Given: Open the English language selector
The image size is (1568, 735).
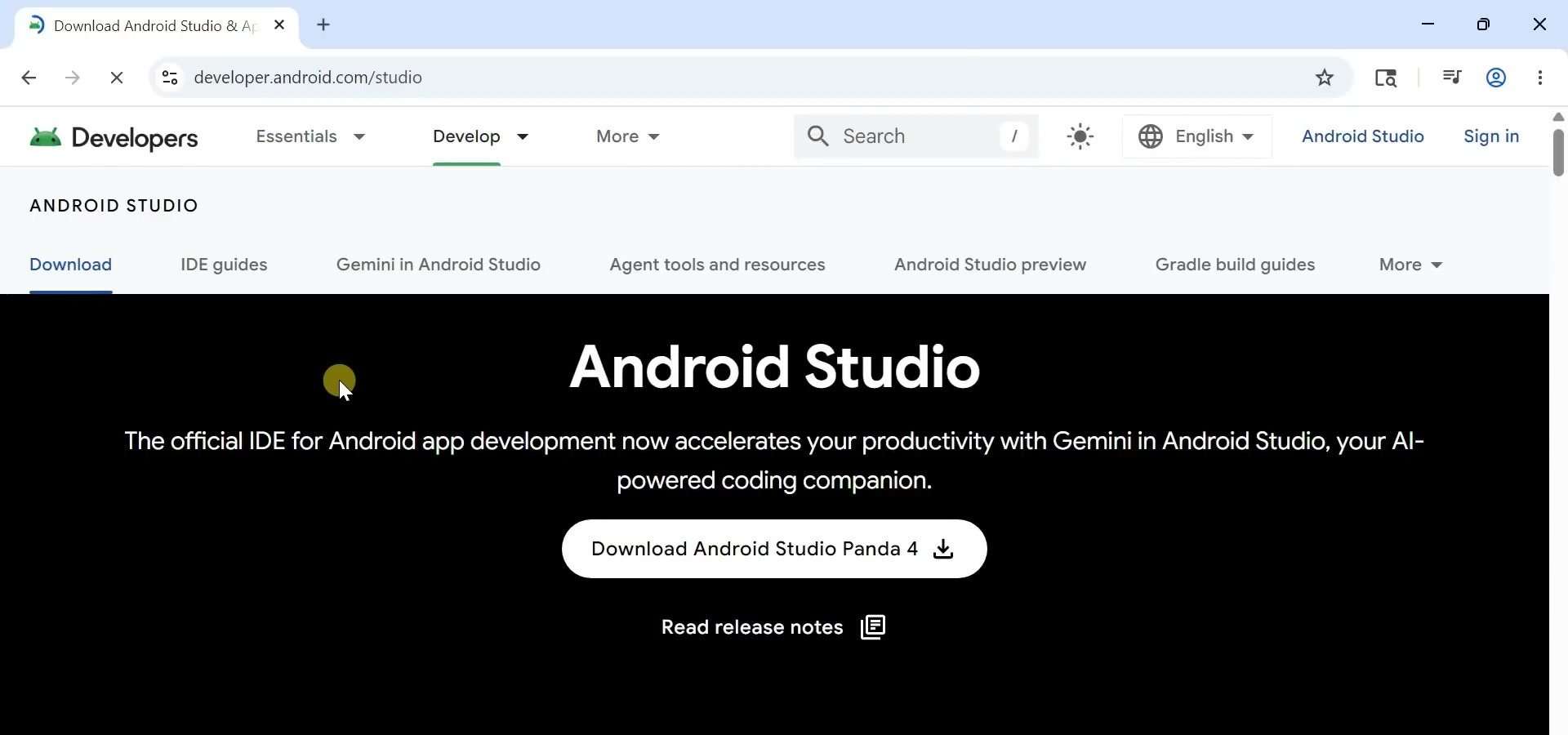Looking at the screenshot, I should coord(1197,136).
